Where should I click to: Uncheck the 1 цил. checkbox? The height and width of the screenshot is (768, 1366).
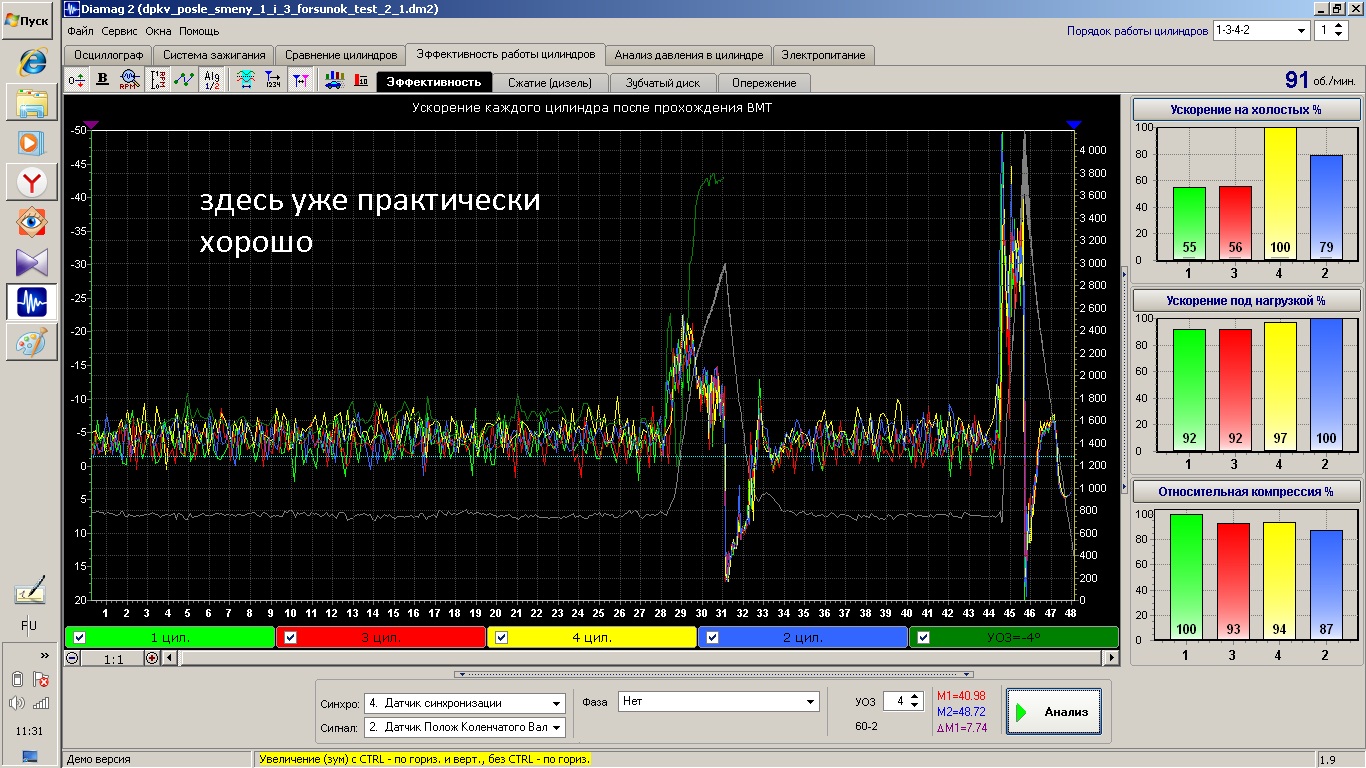tap(80, 637)
